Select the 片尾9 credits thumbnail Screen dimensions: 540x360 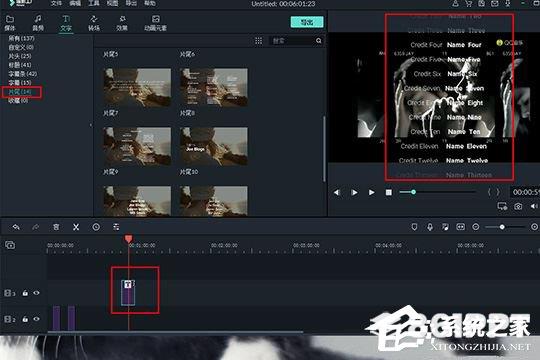coord(137,201)
